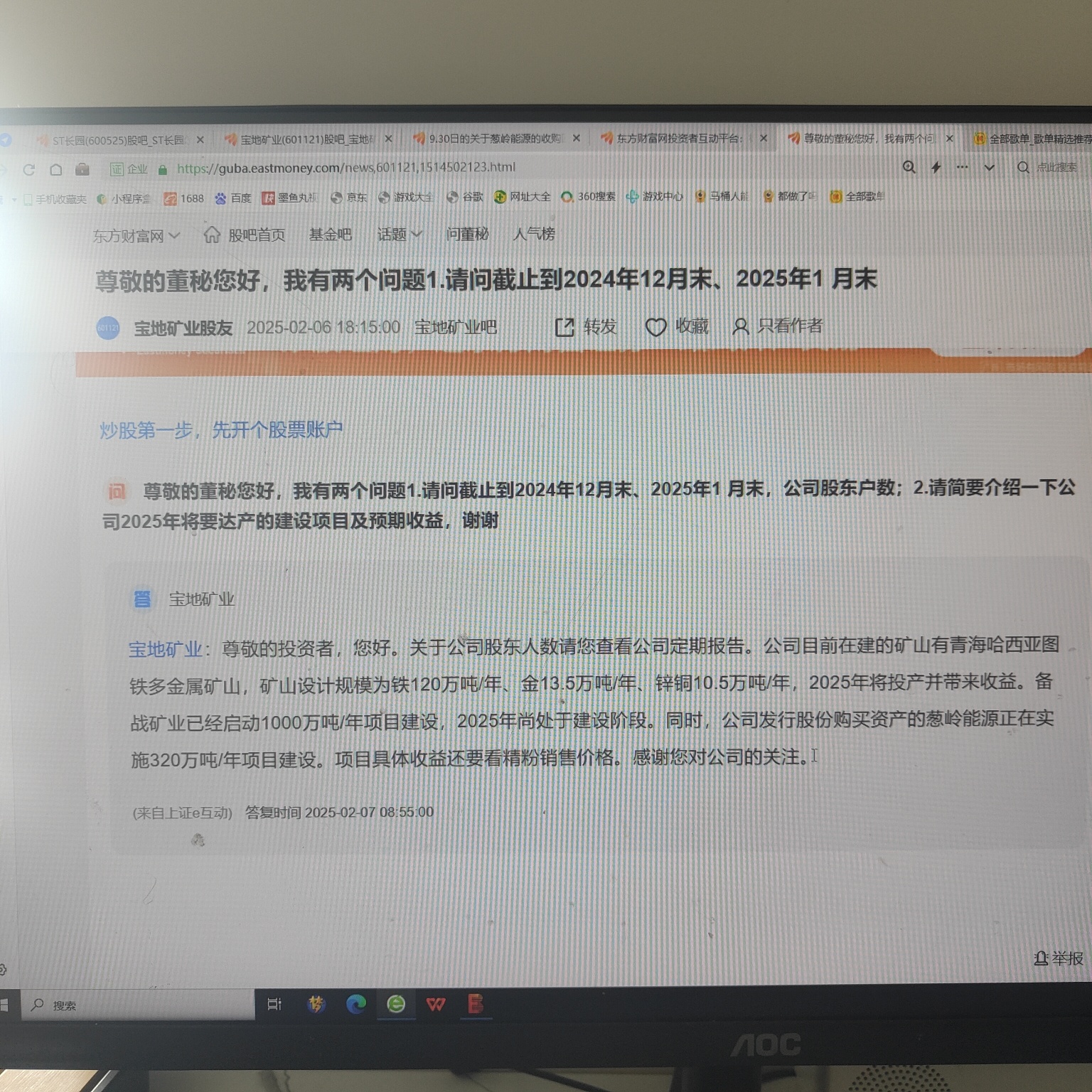
Task: Close the 9.30日的关于葱岭能源 tab
Action: (x=577, y=139)
